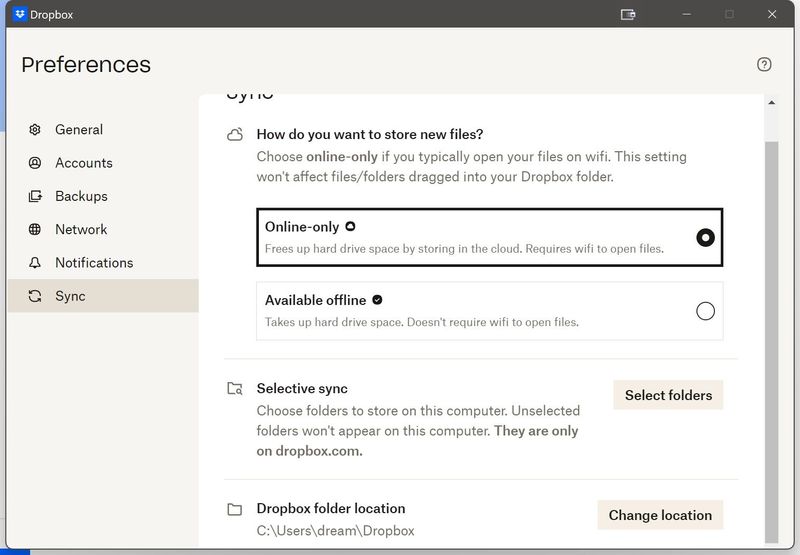Click the Network globe icon
Image resolution: width=800 pixels, height=555 pixels.
point(35,229)
